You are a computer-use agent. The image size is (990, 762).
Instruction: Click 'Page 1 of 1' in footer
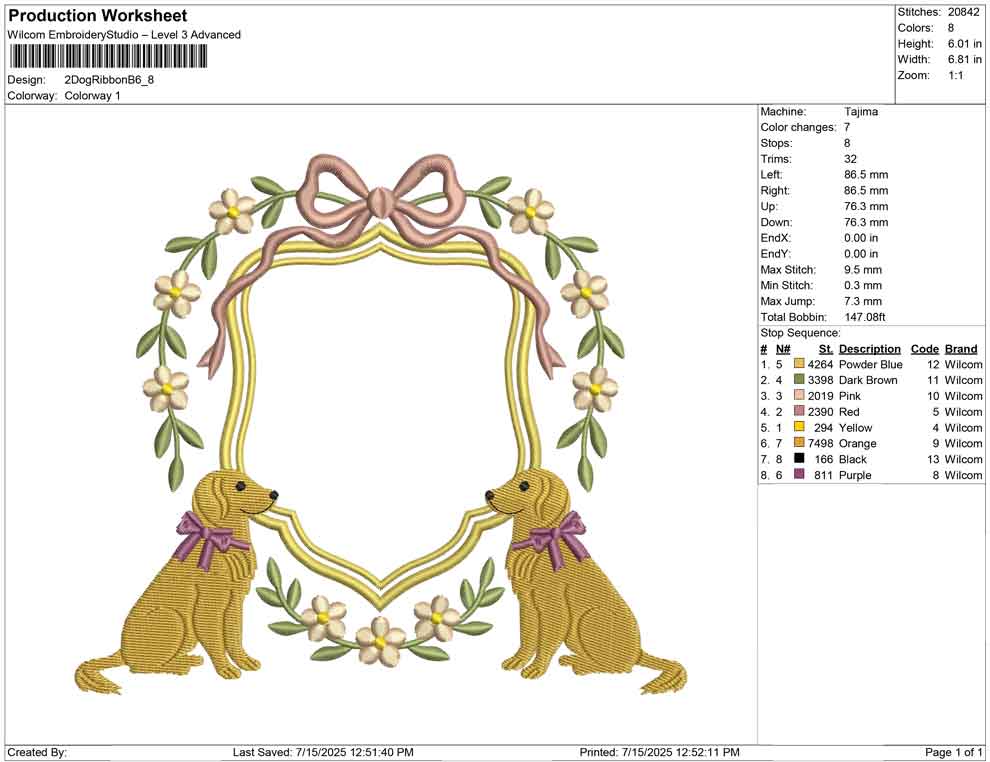[953, 752]
